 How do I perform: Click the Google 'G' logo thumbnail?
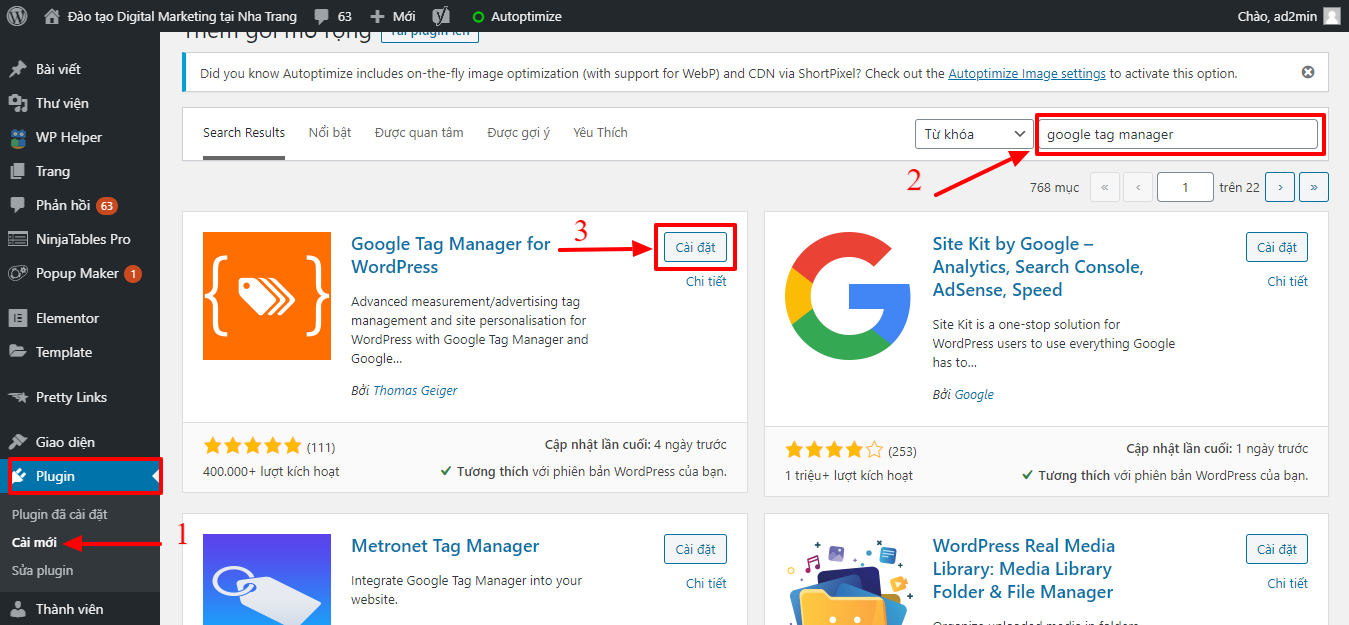(848, 296)
